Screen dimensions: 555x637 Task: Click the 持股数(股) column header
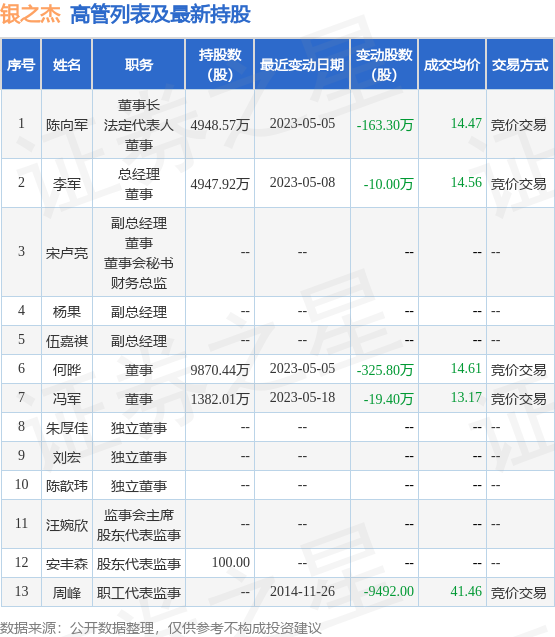tap(220, 65)
